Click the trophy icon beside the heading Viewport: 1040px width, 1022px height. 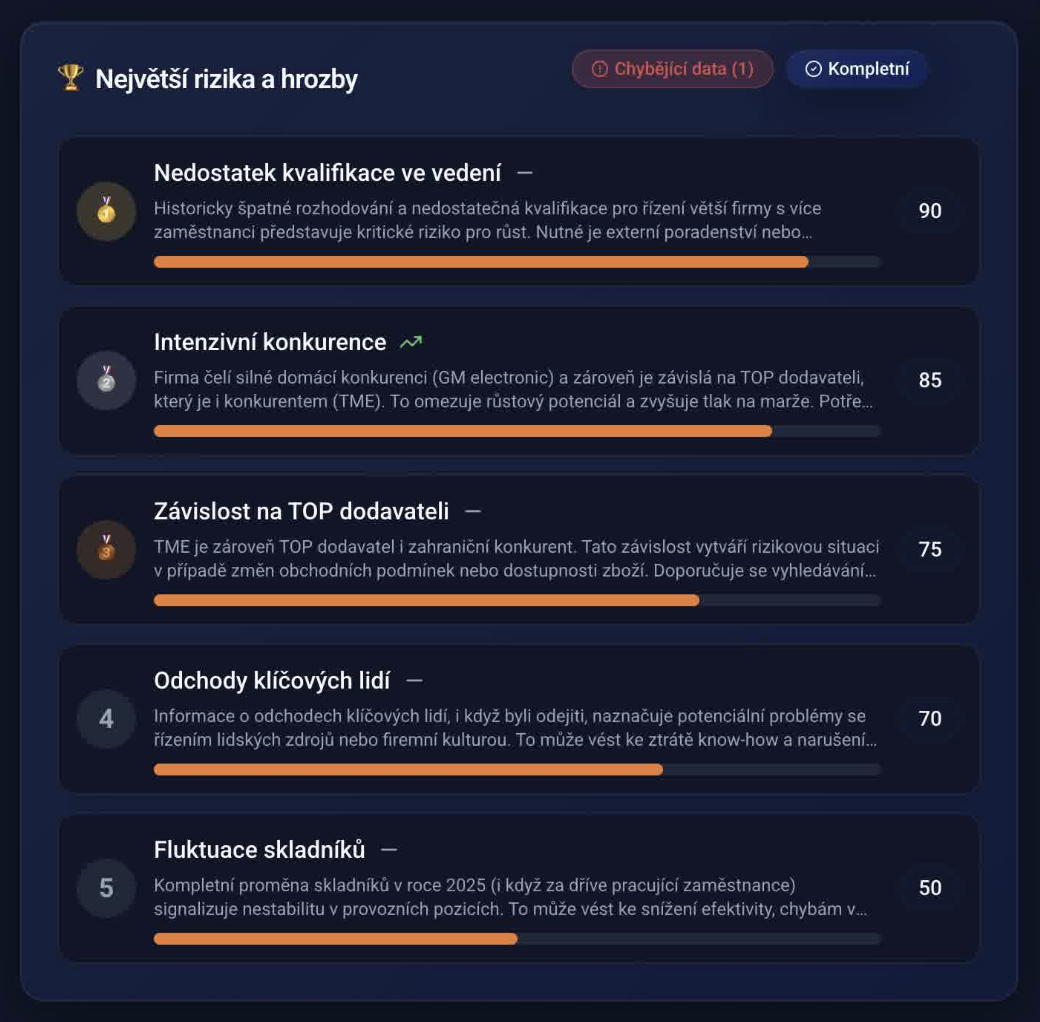[x=70, y=78]
